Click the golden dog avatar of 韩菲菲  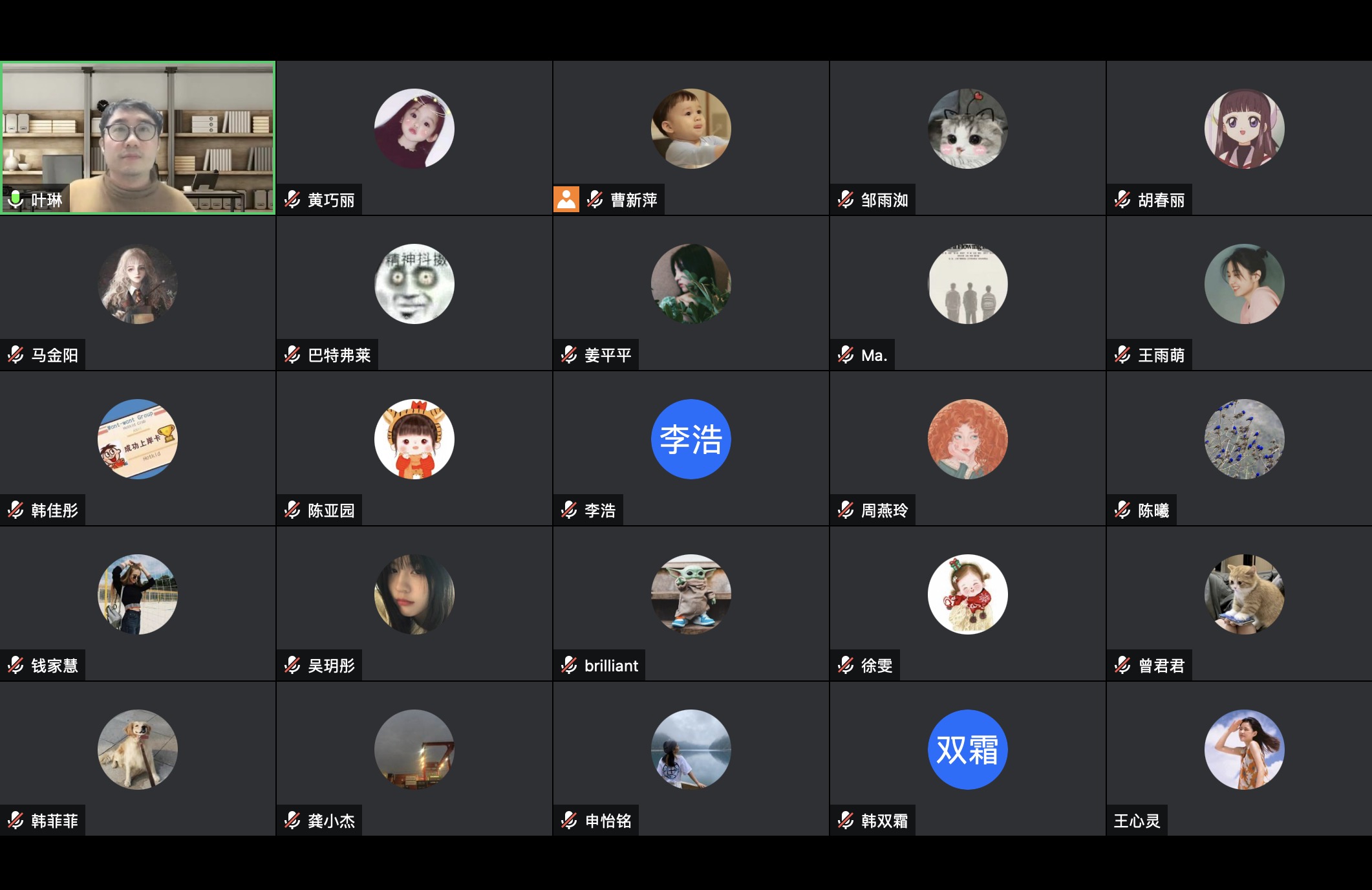click(x=138, y=750)
